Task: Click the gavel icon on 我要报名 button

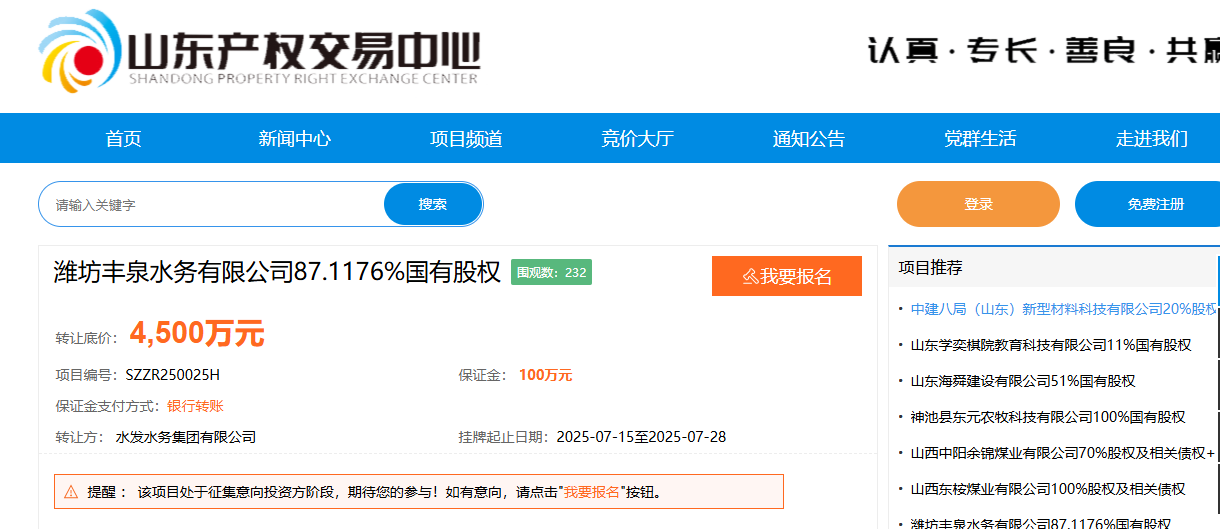Action: (750, 277)
